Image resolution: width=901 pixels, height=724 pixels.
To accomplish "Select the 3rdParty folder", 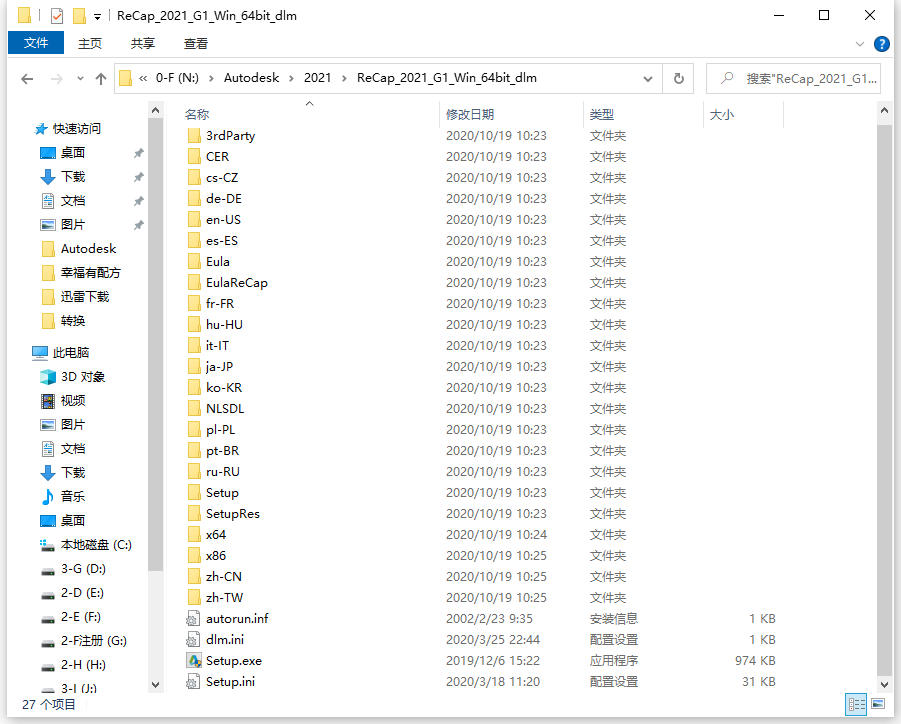I will (x=230, y=136).
